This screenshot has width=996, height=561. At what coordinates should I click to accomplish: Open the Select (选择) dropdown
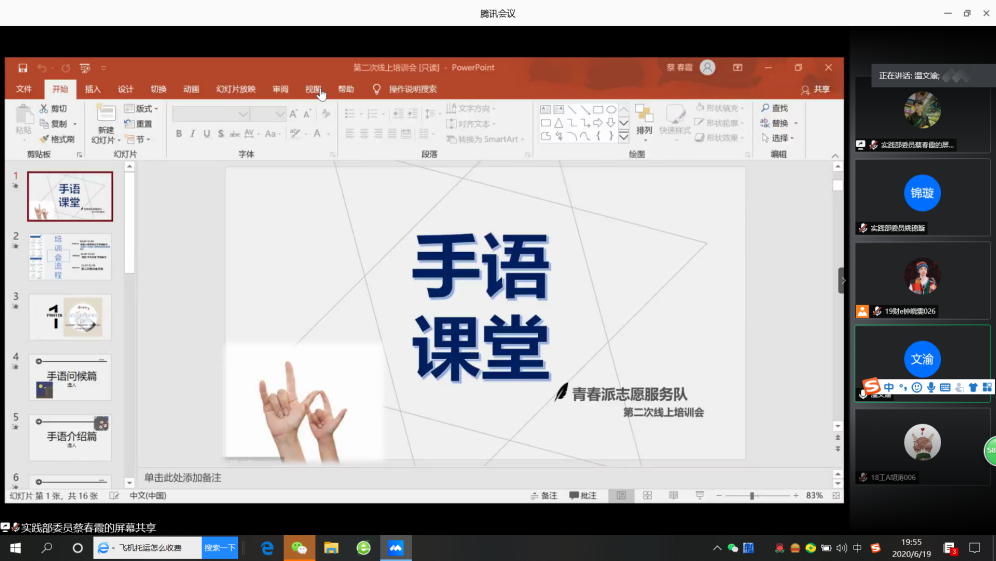point(778,138)
